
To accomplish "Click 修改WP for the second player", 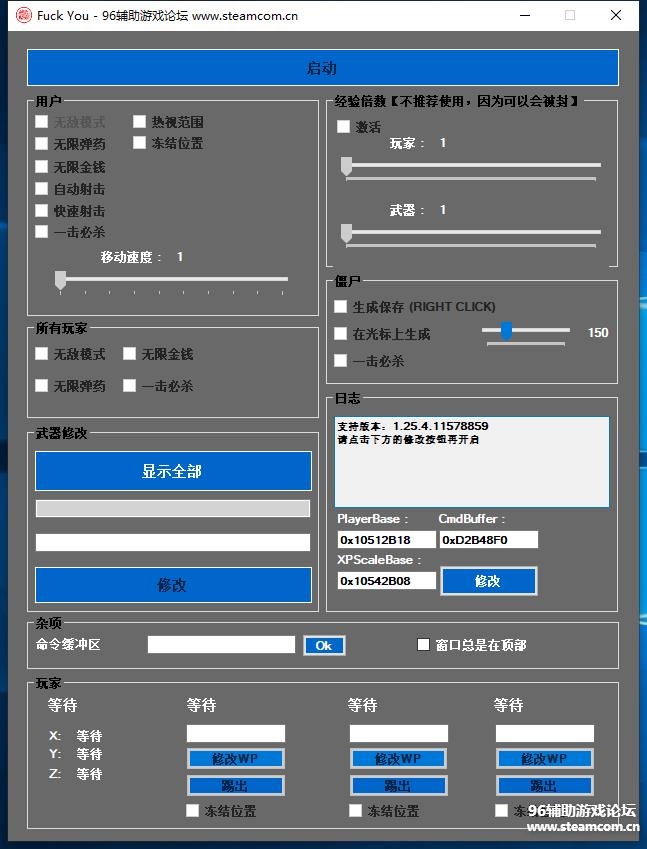I will coord(236,759).
